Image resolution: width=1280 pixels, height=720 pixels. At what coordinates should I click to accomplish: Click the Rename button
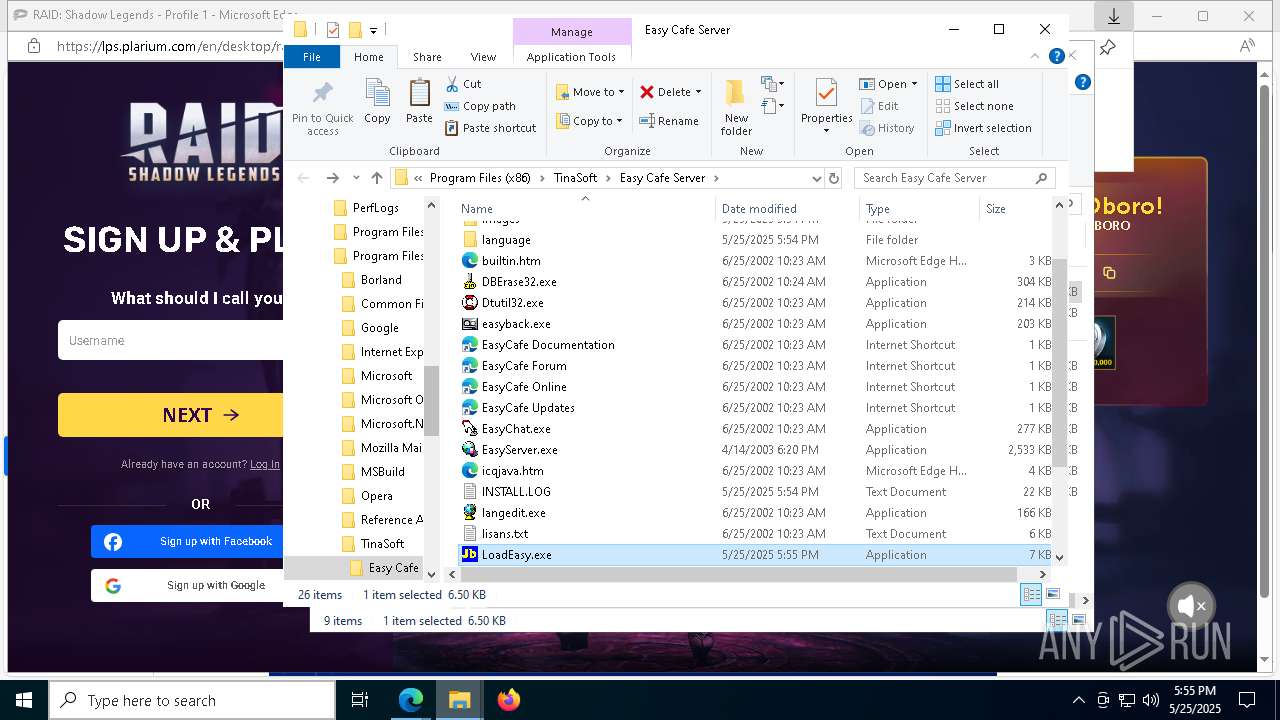tap(669, 121)
